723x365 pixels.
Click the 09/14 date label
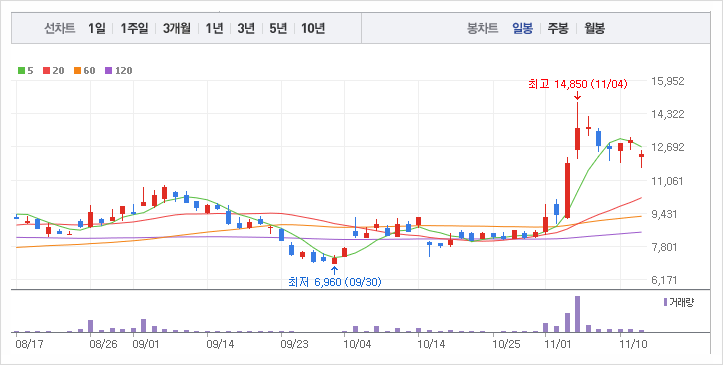[220, 344]
